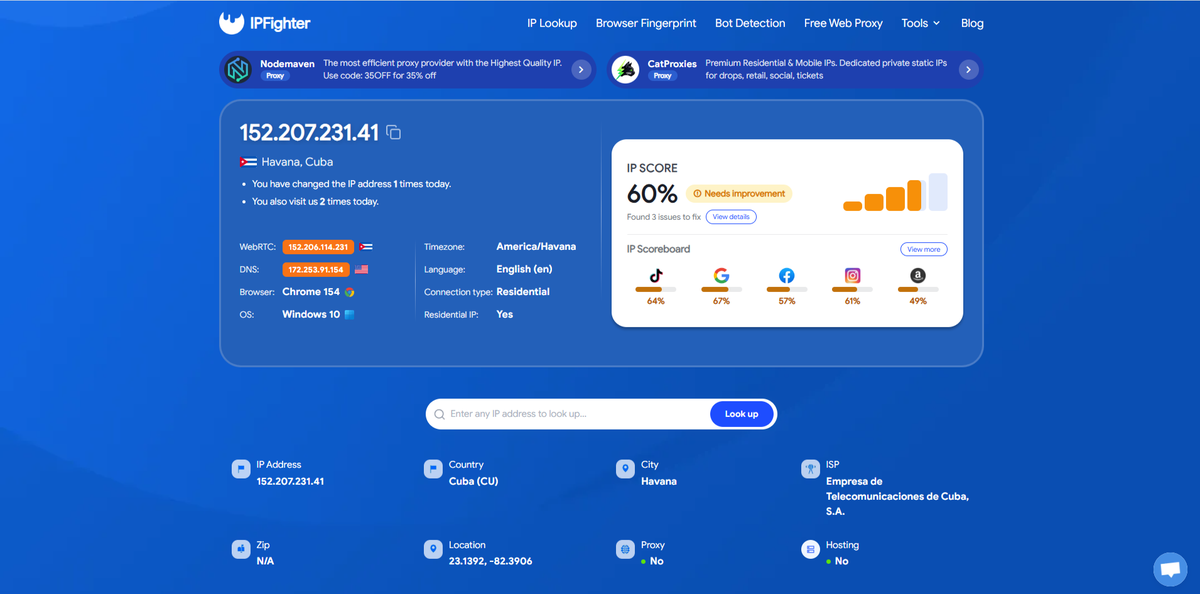Click the Hosting server icon
The image size is (1200, 594).
[810, 549]
